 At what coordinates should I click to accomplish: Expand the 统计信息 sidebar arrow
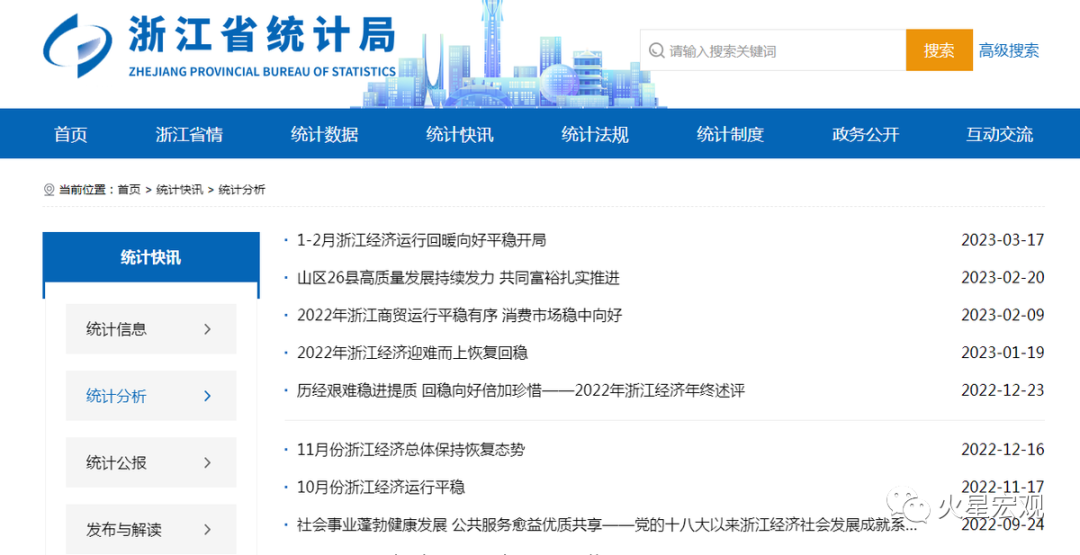pos(207,329)
